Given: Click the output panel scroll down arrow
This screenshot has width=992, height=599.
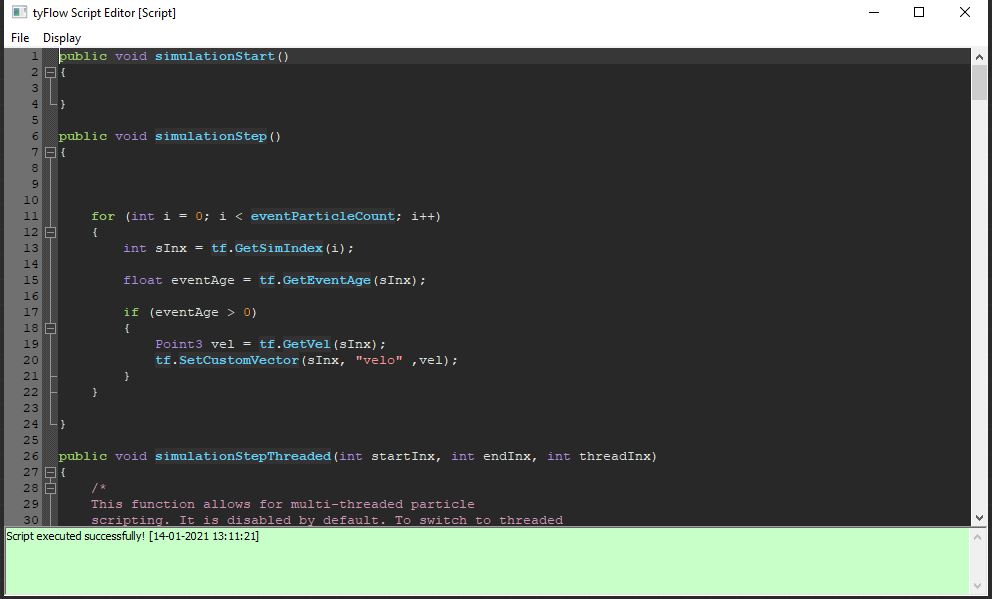Looking at the screenshot, I should coord(979,585).
